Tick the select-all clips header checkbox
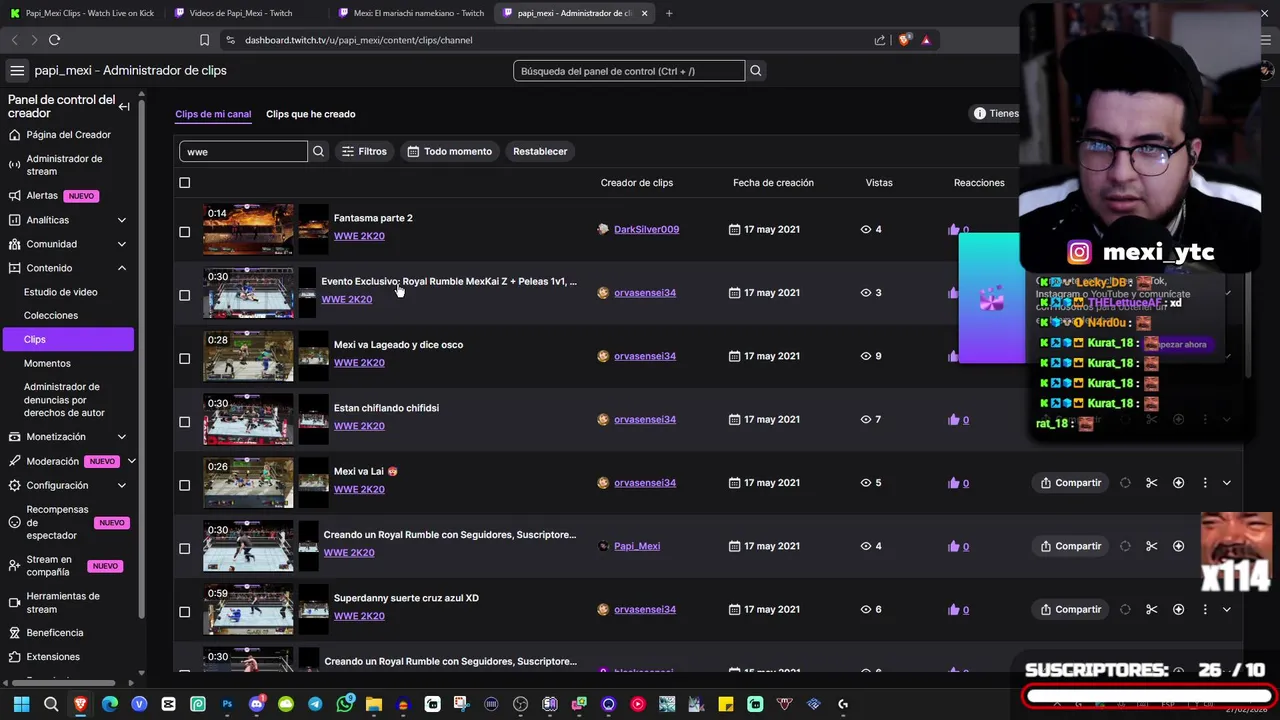The height and width of the screenshot is (720, 1280). [x=184, y=183]
